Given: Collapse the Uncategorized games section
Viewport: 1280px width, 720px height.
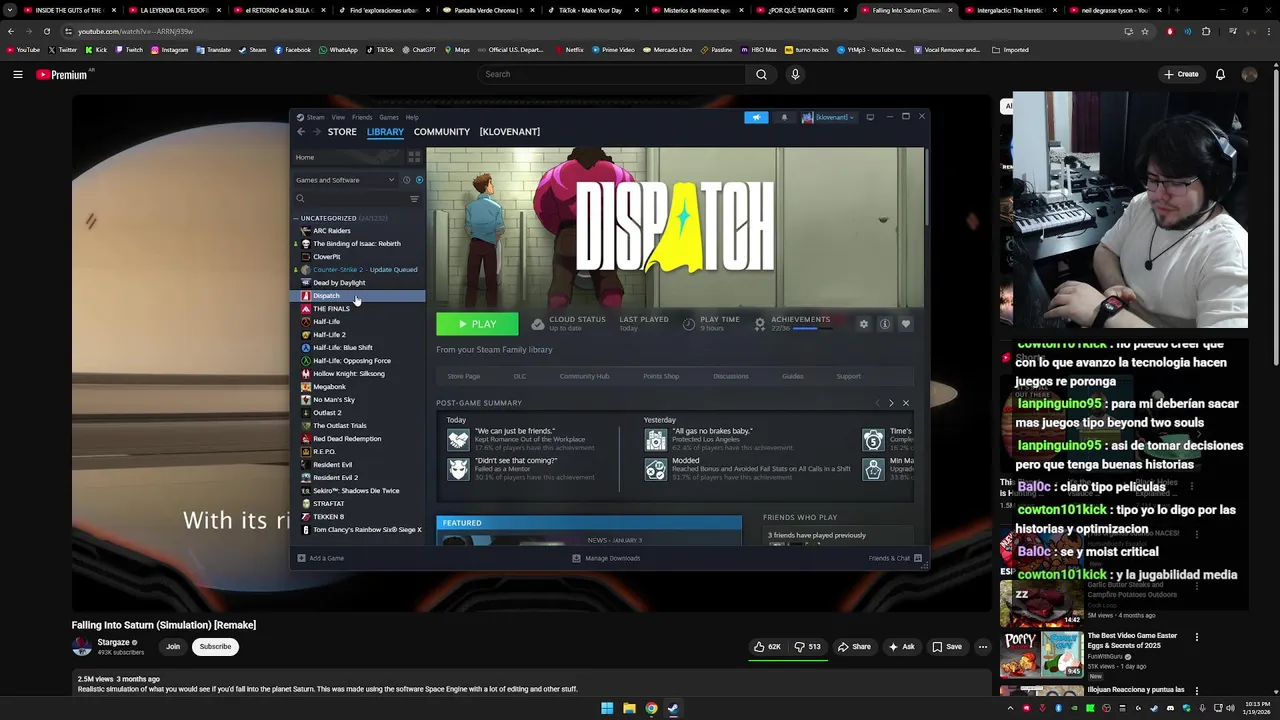Looking at the screenshot, I should [296, 218].
